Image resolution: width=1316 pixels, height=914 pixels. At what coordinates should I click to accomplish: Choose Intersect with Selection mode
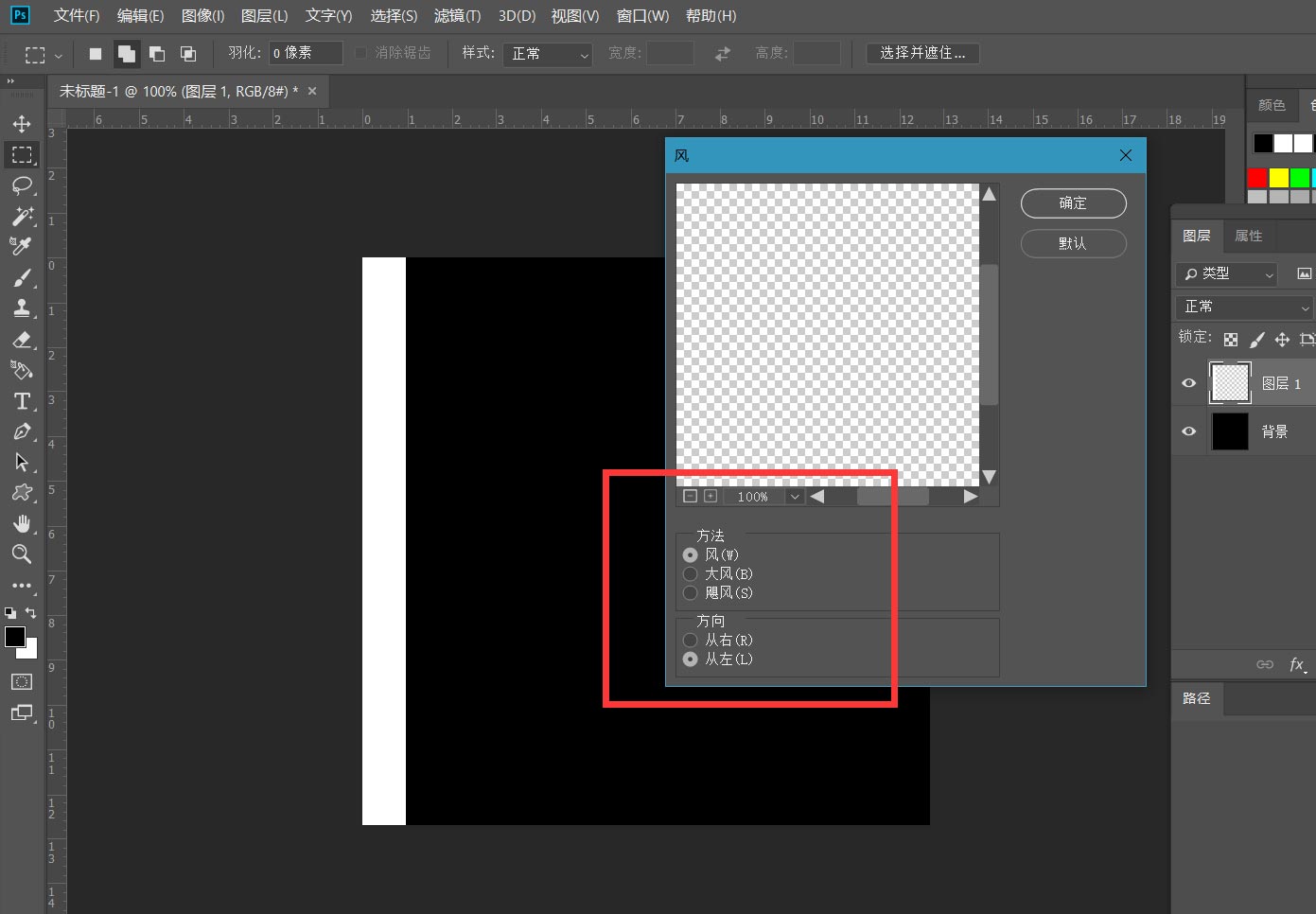coord(188,54)
